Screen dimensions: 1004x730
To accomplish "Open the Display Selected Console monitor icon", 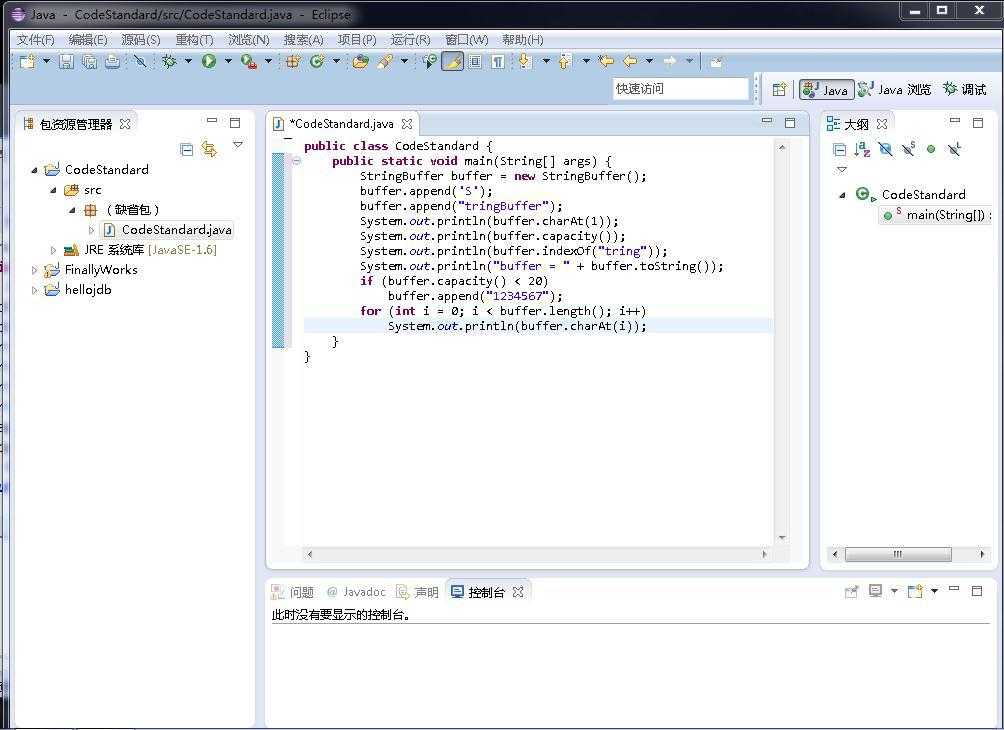I will pyautogui.click(x=875, y=591).
